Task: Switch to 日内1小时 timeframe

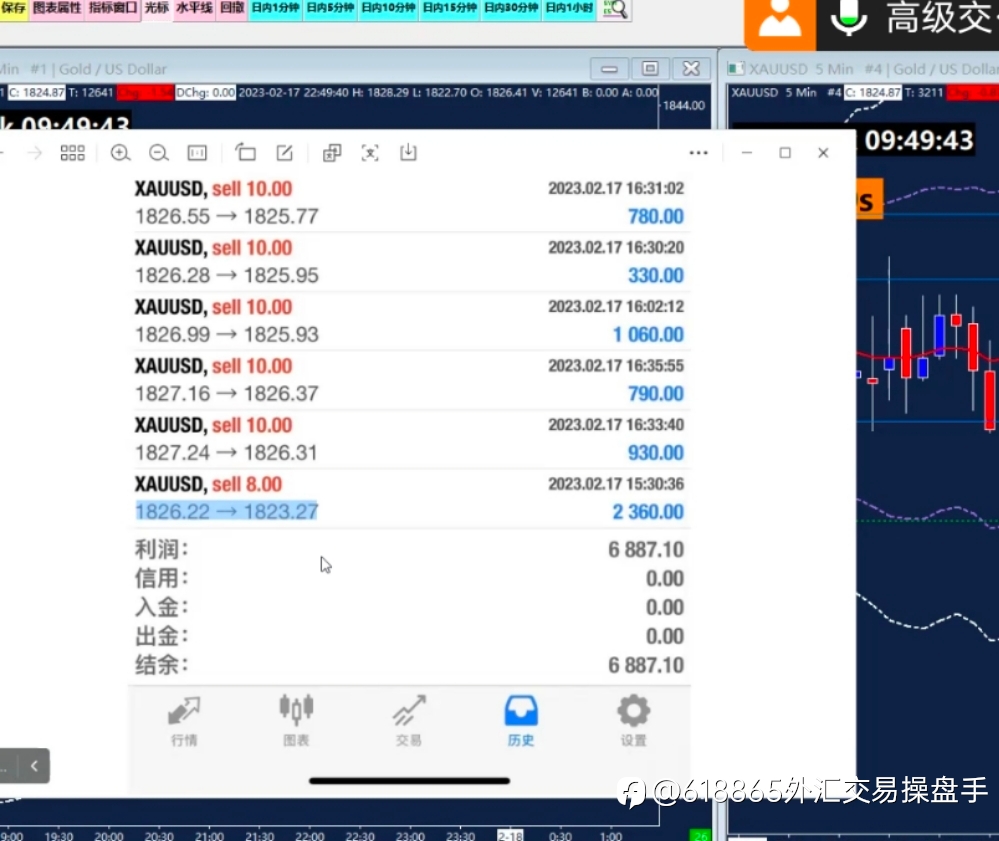Action: click(x=569, y=8)
